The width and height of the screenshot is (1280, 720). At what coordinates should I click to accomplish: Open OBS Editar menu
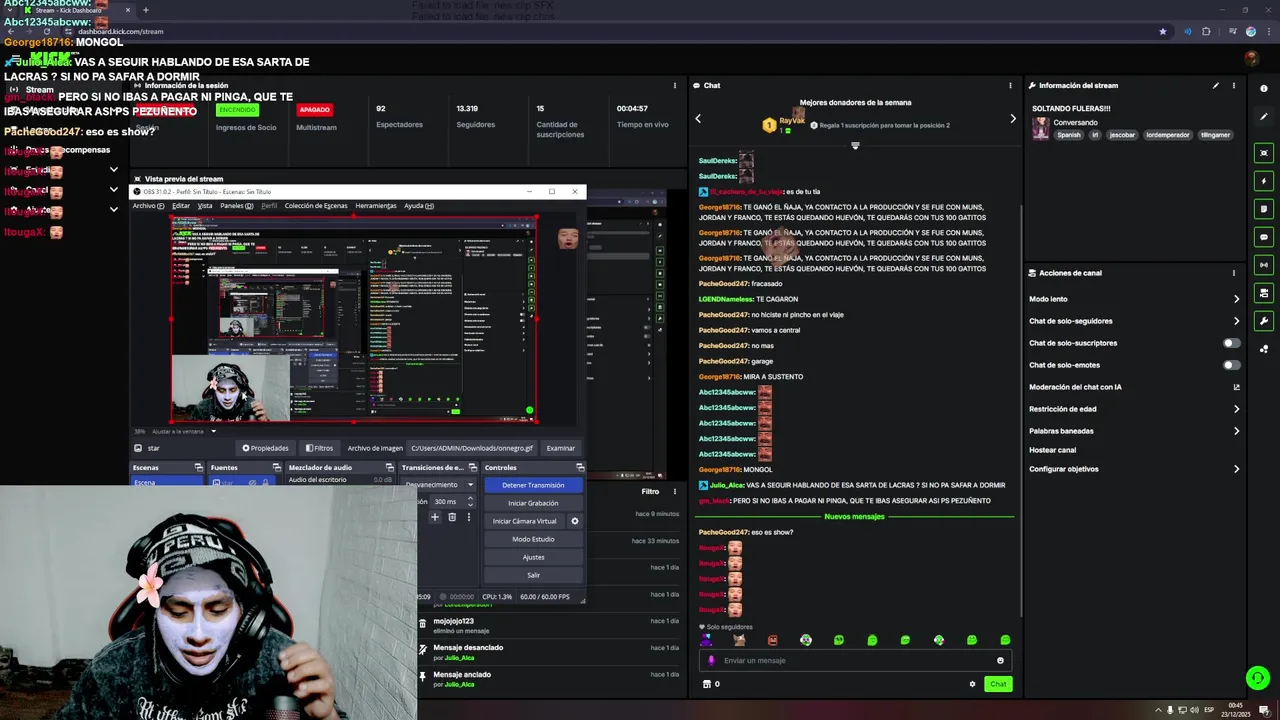click(181, 206)
